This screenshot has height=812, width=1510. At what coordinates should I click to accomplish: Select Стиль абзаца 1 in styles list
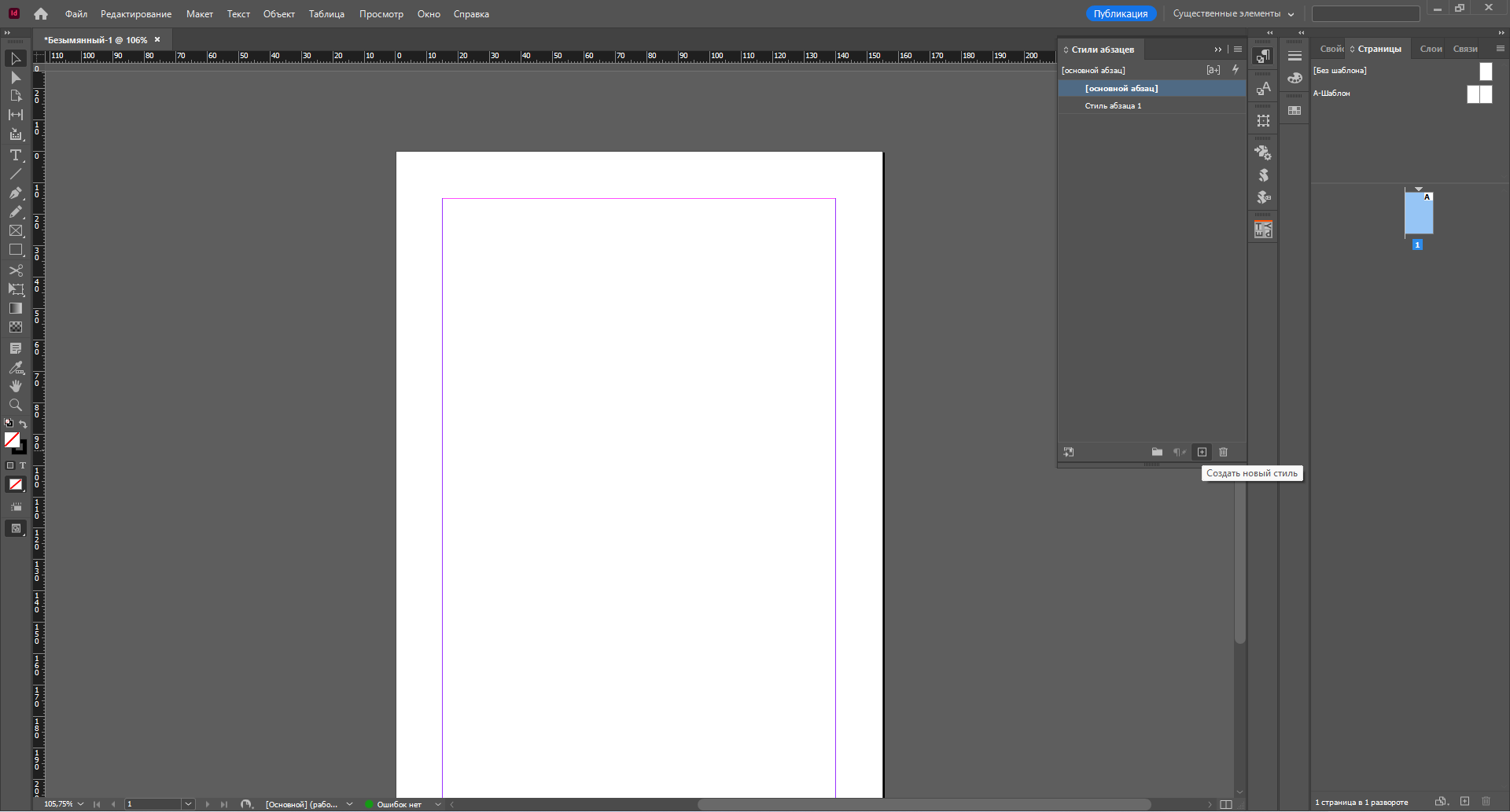(1113, 106)
